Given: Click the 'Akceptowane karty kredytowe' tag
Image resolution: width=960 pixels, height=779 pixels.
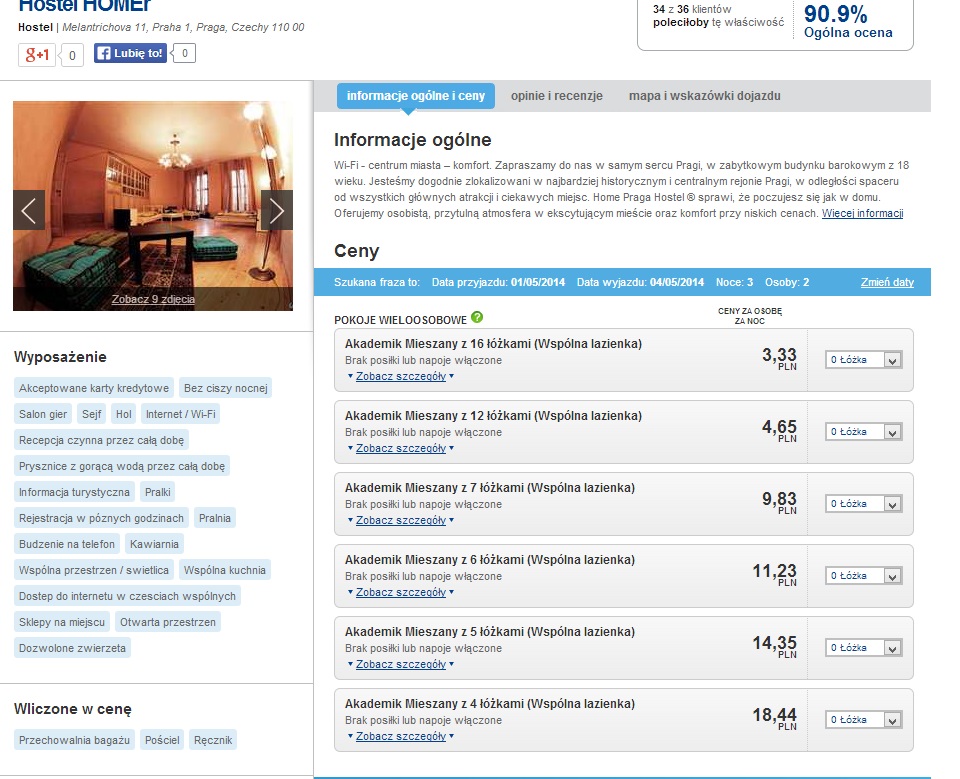Looking at the screenshot, I should (94, 388).
